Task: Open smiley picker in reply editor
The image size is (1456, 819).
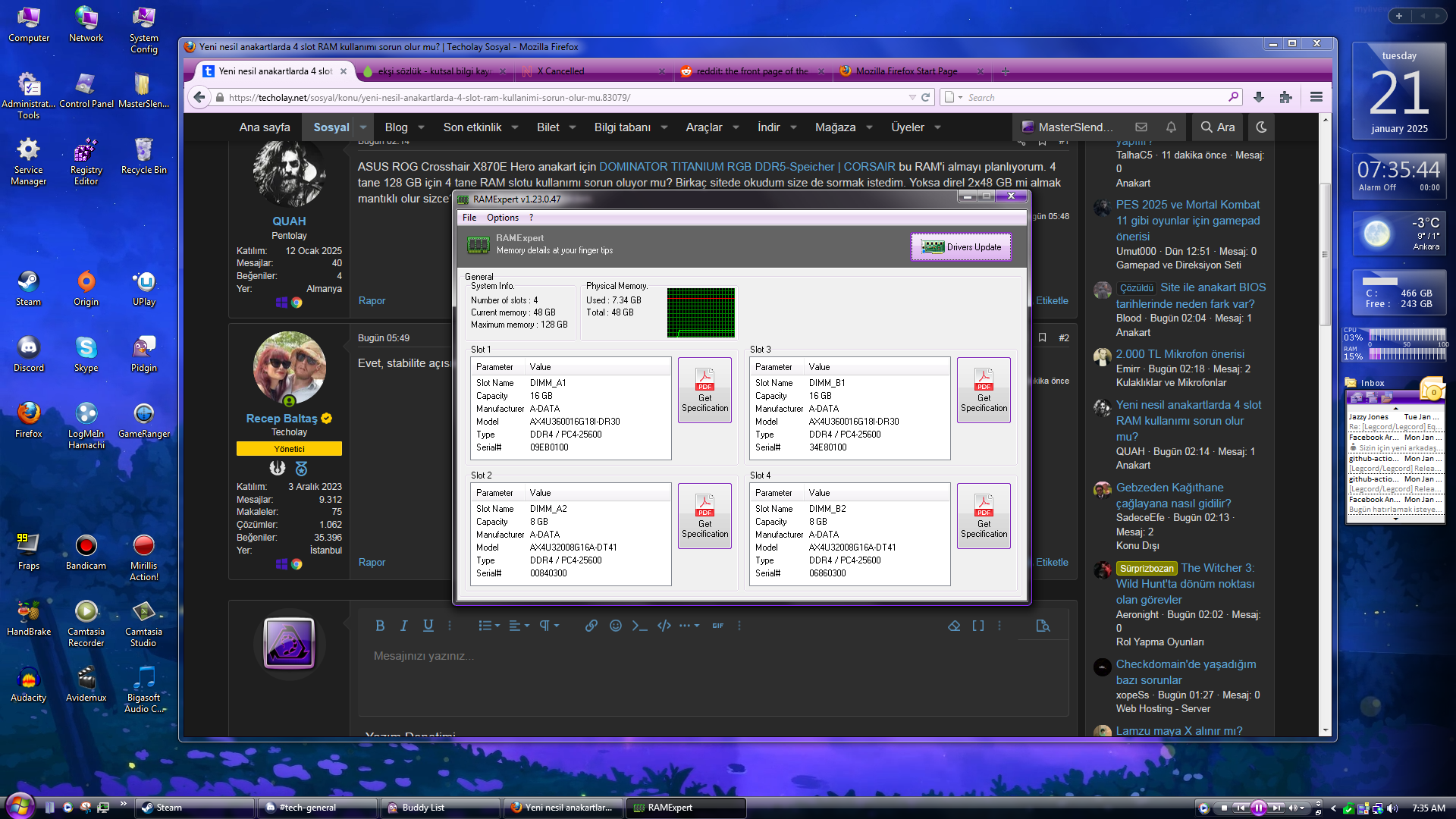Action: 616,626
